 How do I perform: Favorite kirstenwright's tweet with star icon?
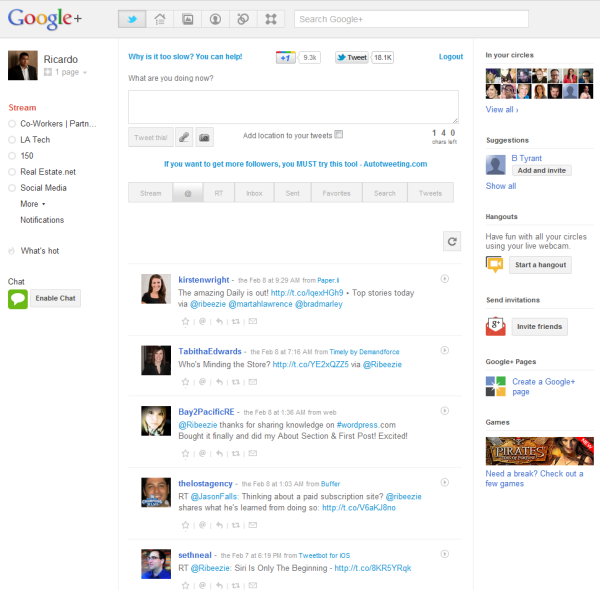tap(185, 321)
